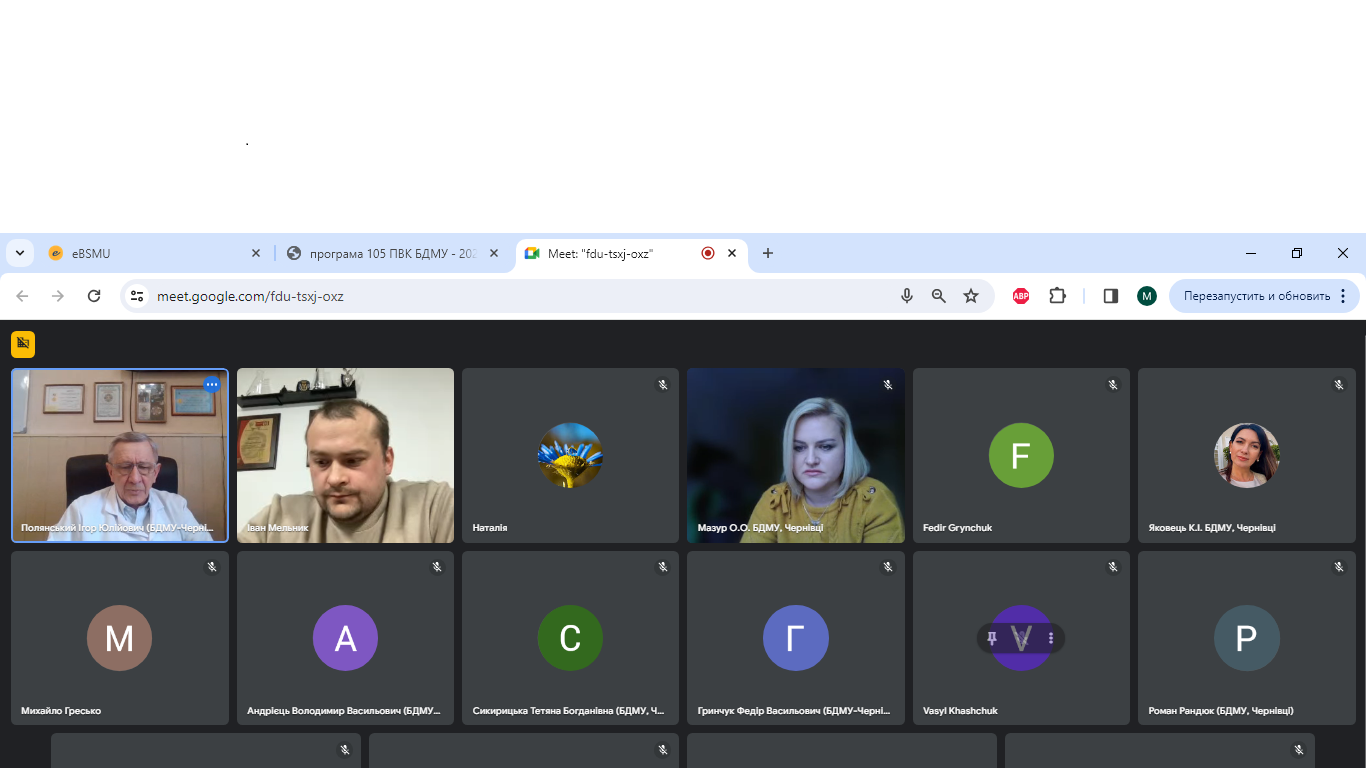Viewport: 1366px width, 768px height.
Task: Click name label Роман Рандюк (БДМУ, Чернівці)
Action: pyautogui.click(x=1221, y=711)
